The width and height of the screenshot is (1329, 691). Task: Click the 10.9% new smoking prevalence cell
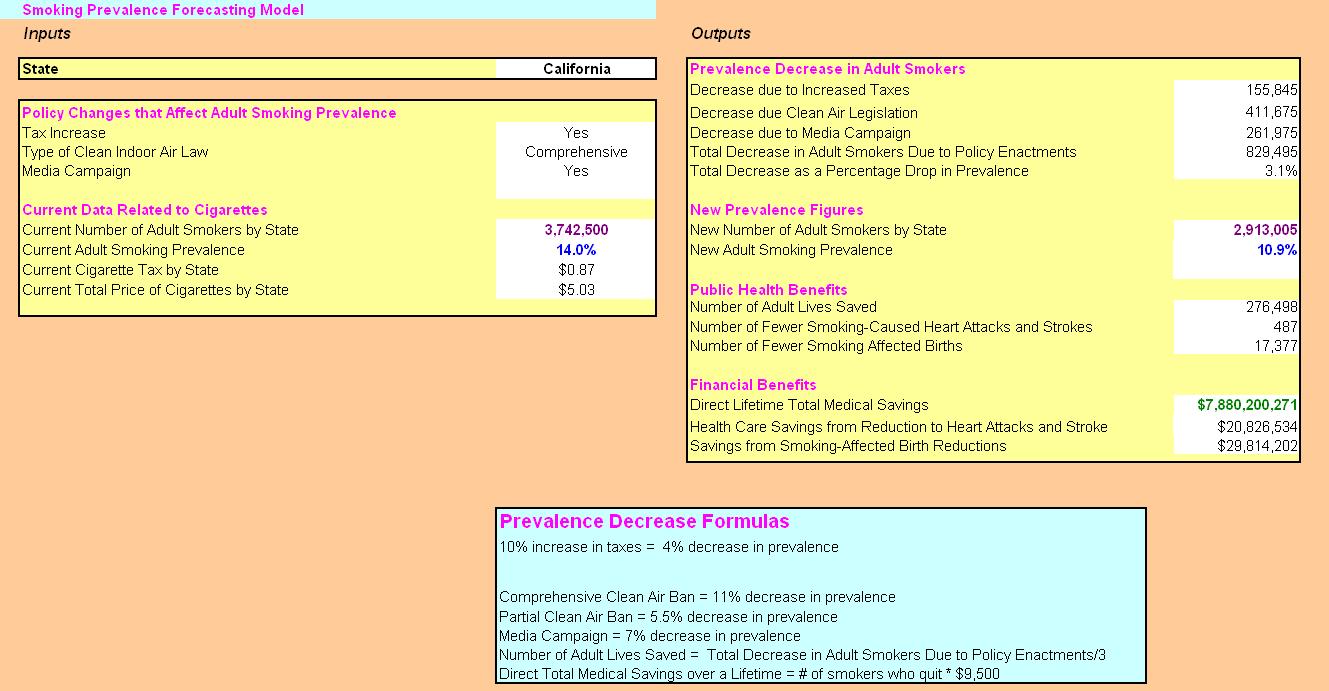1237,250
